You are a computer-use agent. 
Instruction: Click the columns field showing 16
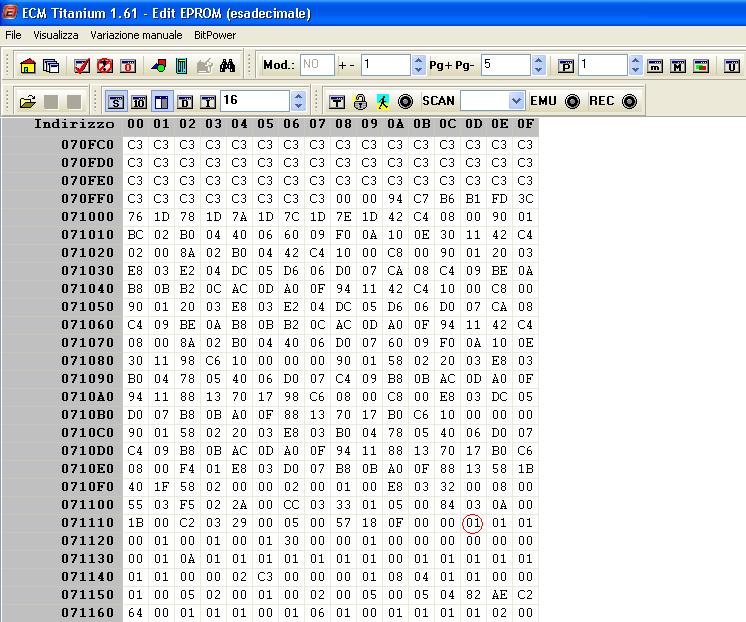[x=255, y=101]
